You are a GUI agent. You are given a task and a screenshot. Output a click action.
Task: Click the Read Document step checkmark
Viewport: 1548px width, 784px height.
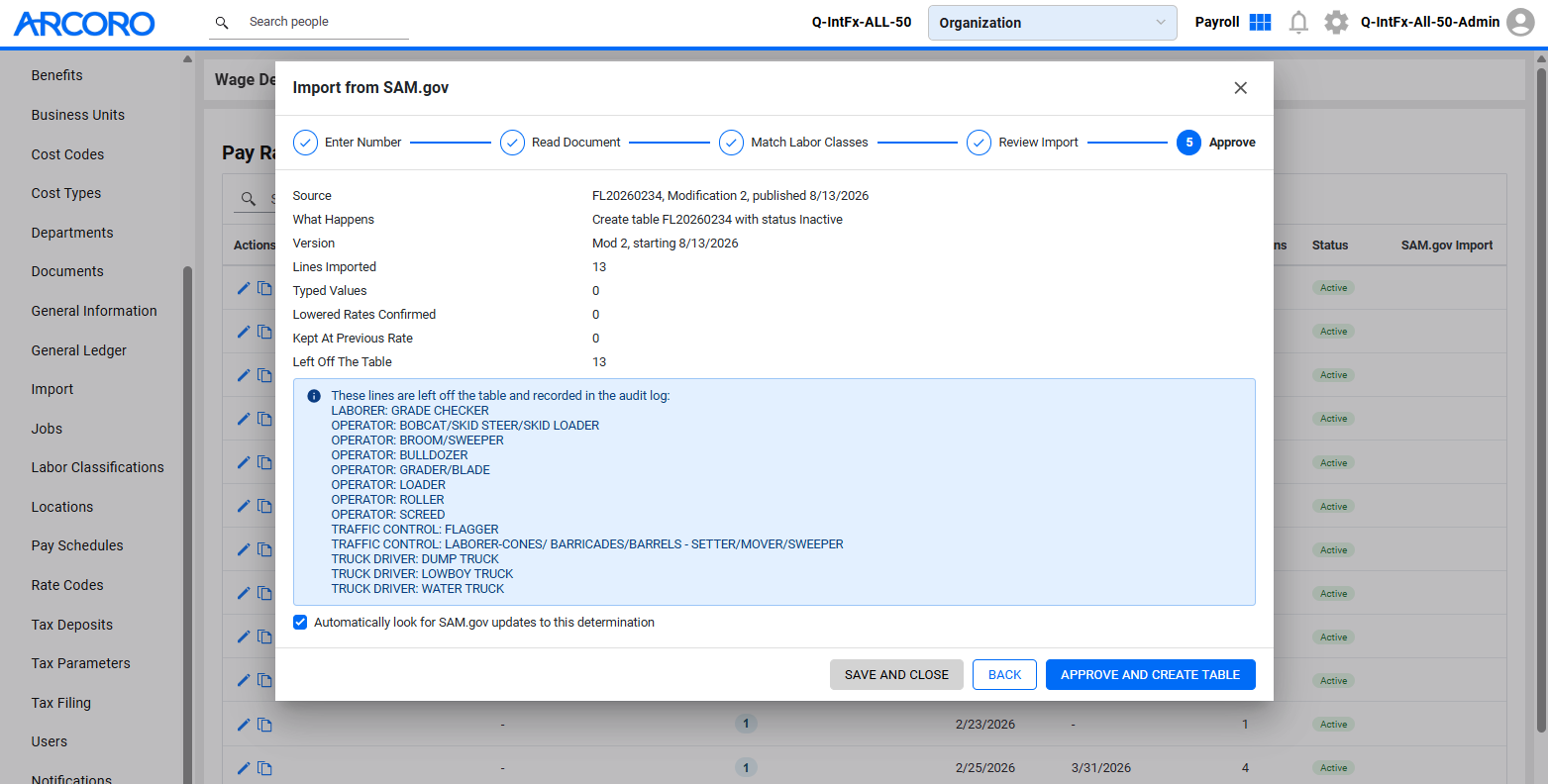tap(512, 143)
